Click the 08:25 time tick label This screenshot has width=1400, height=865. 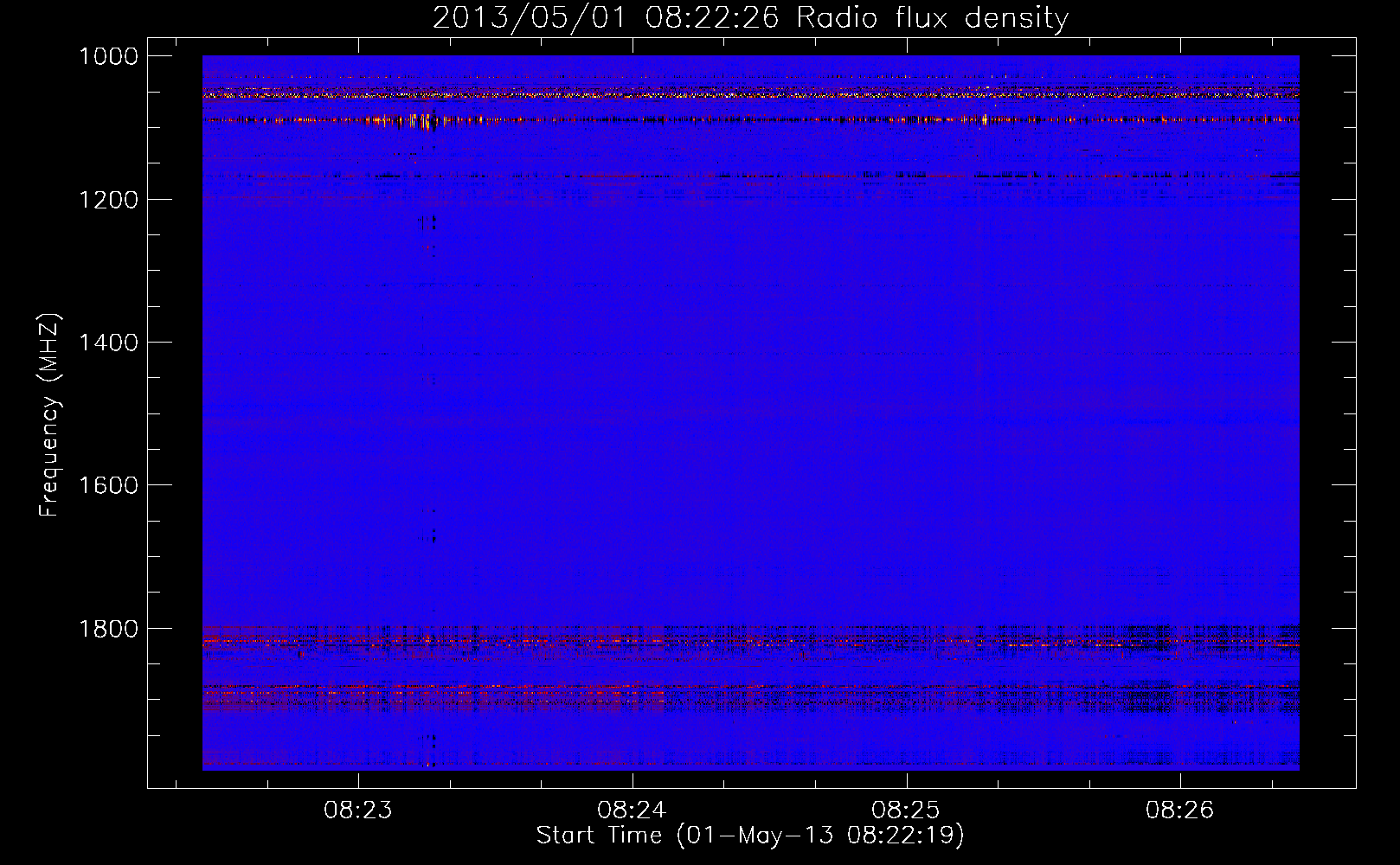906,811
